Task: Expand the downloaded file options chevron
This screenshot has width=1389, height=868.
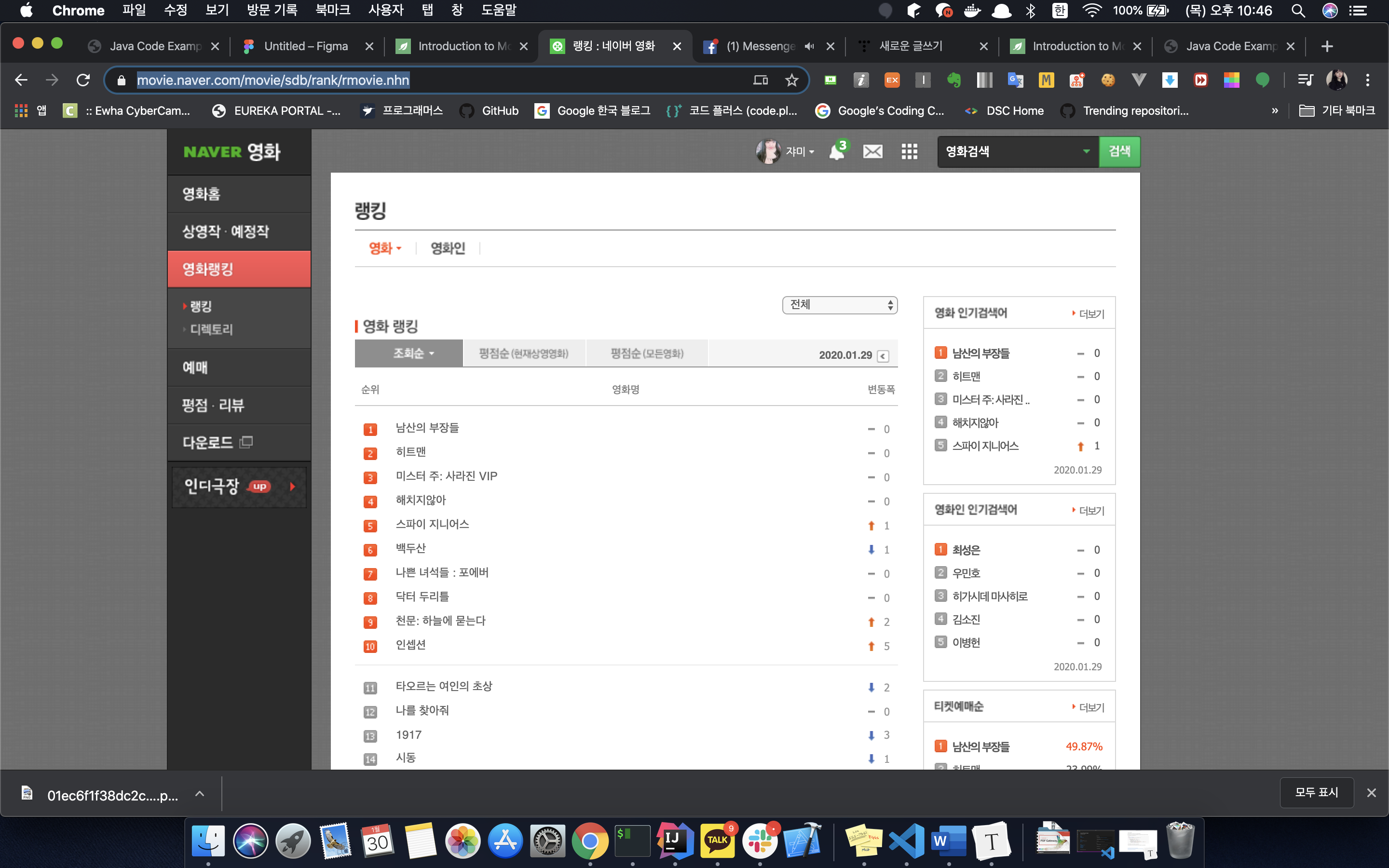Action: click(x=199, y=795)
